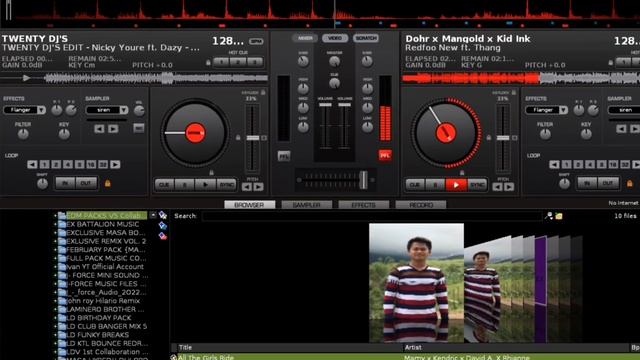Pause the right deck

tap(435, 185)
